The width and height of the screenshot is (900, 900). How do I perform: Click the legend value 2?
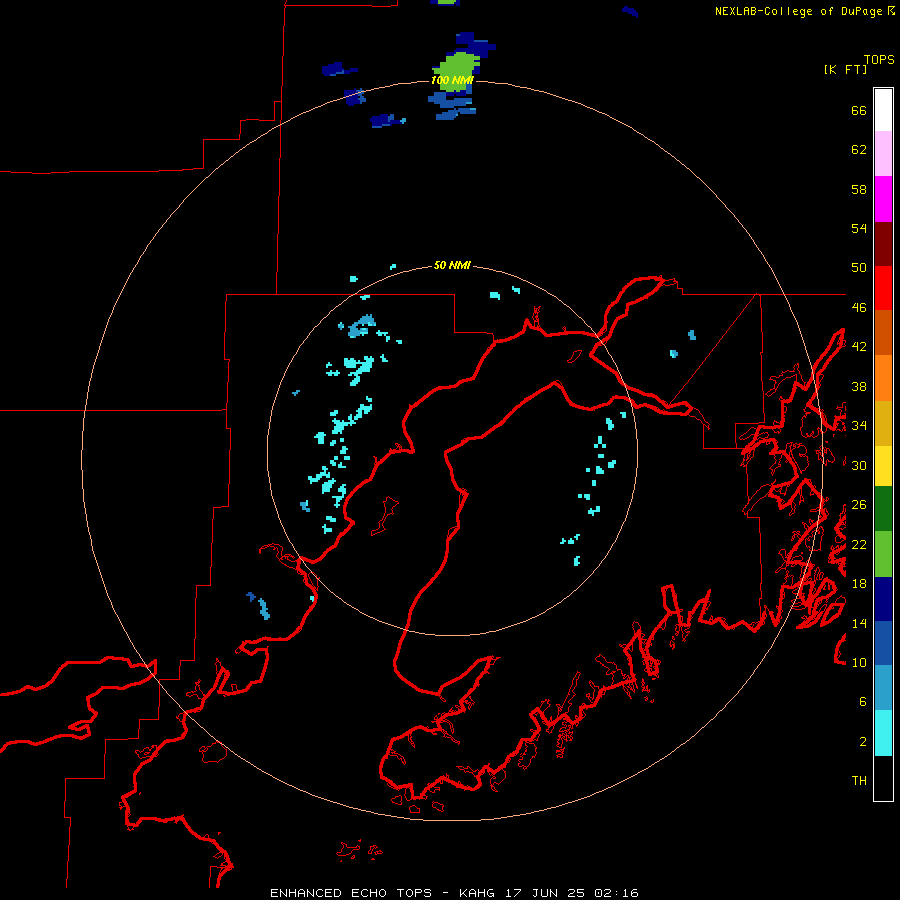[863, 742]
